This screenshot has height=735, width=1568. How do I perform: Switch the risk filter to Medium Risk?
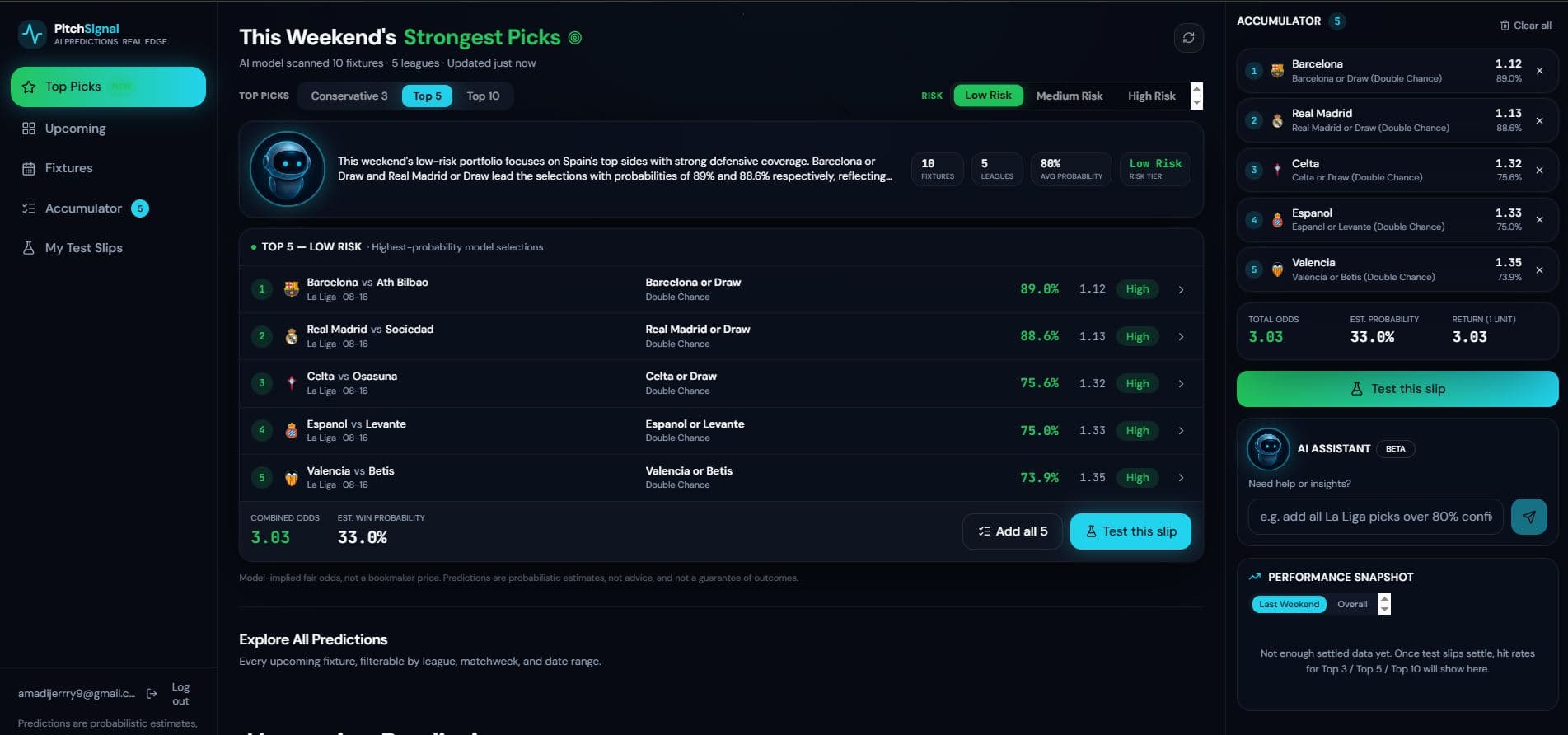[x=1069, y=96]
